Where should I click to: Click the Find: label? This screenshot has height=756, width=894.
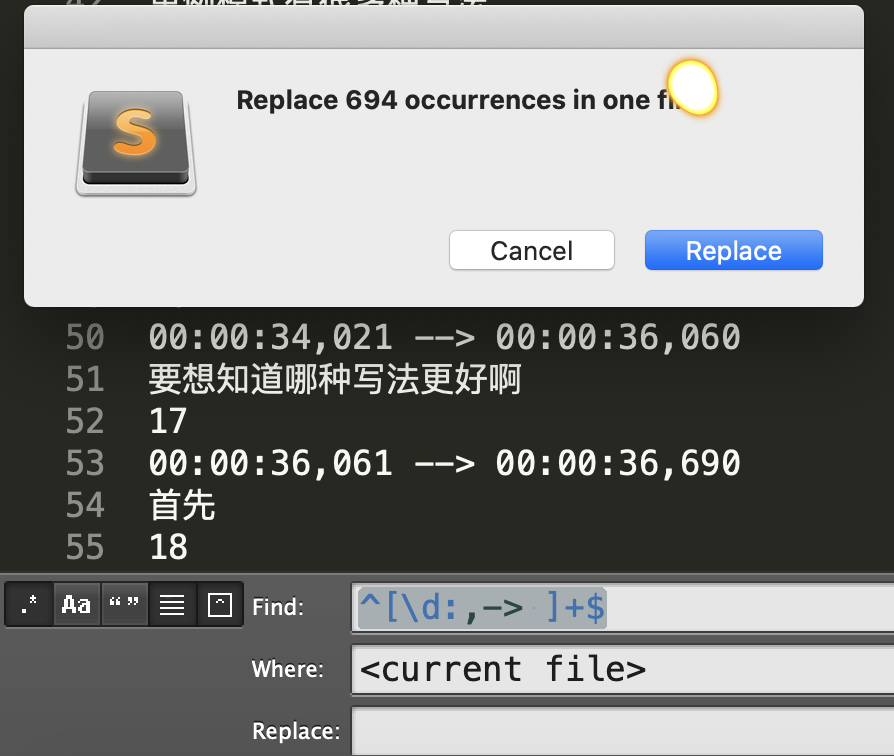click(277, 607)
